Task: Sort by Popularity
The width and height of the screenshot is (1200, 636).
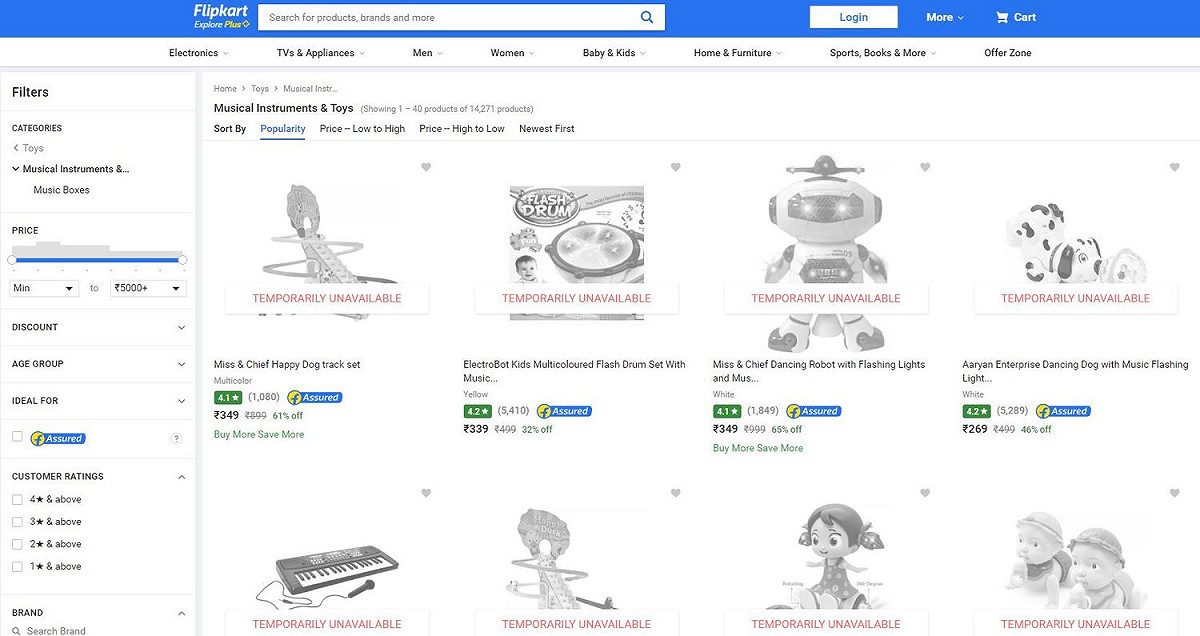Action: click(283, 129)
